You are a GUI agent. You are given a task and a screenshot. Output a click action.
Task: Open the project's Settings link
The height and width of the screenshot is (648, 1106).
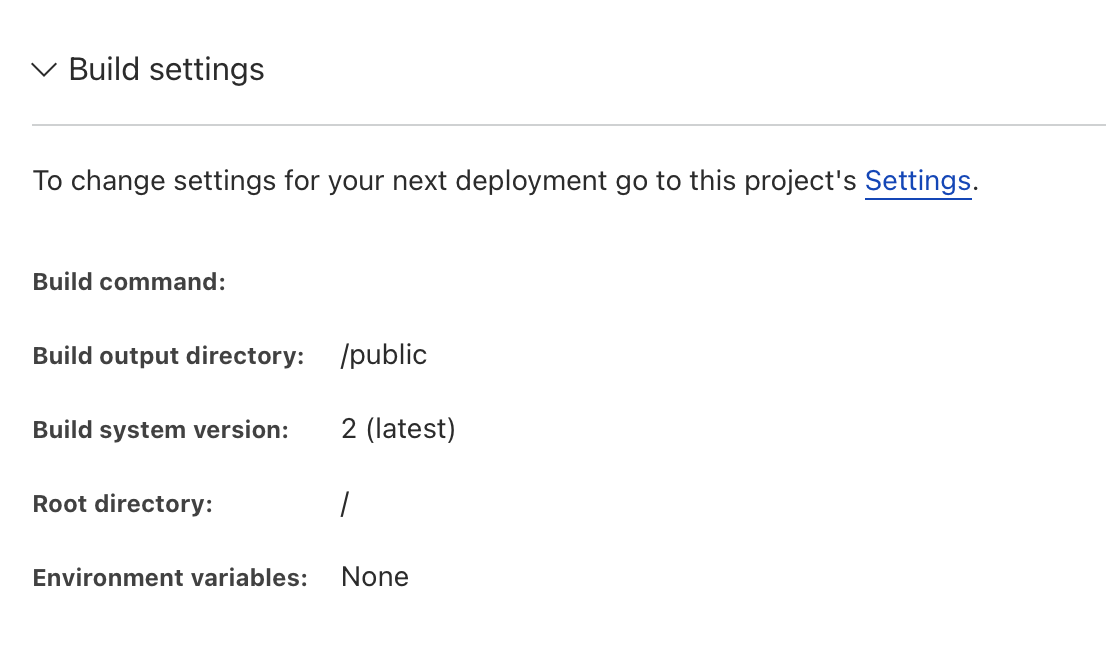[917, 181]
